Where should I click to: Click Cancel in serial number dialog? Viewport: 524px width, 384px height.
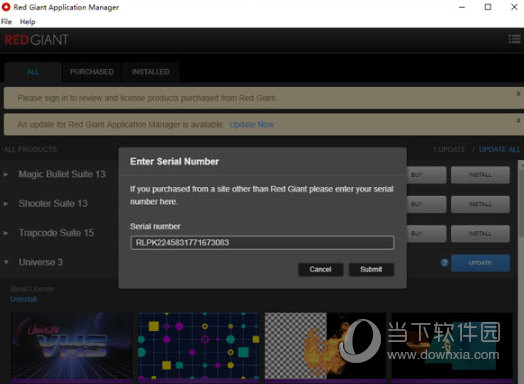(x=320, y=269)
